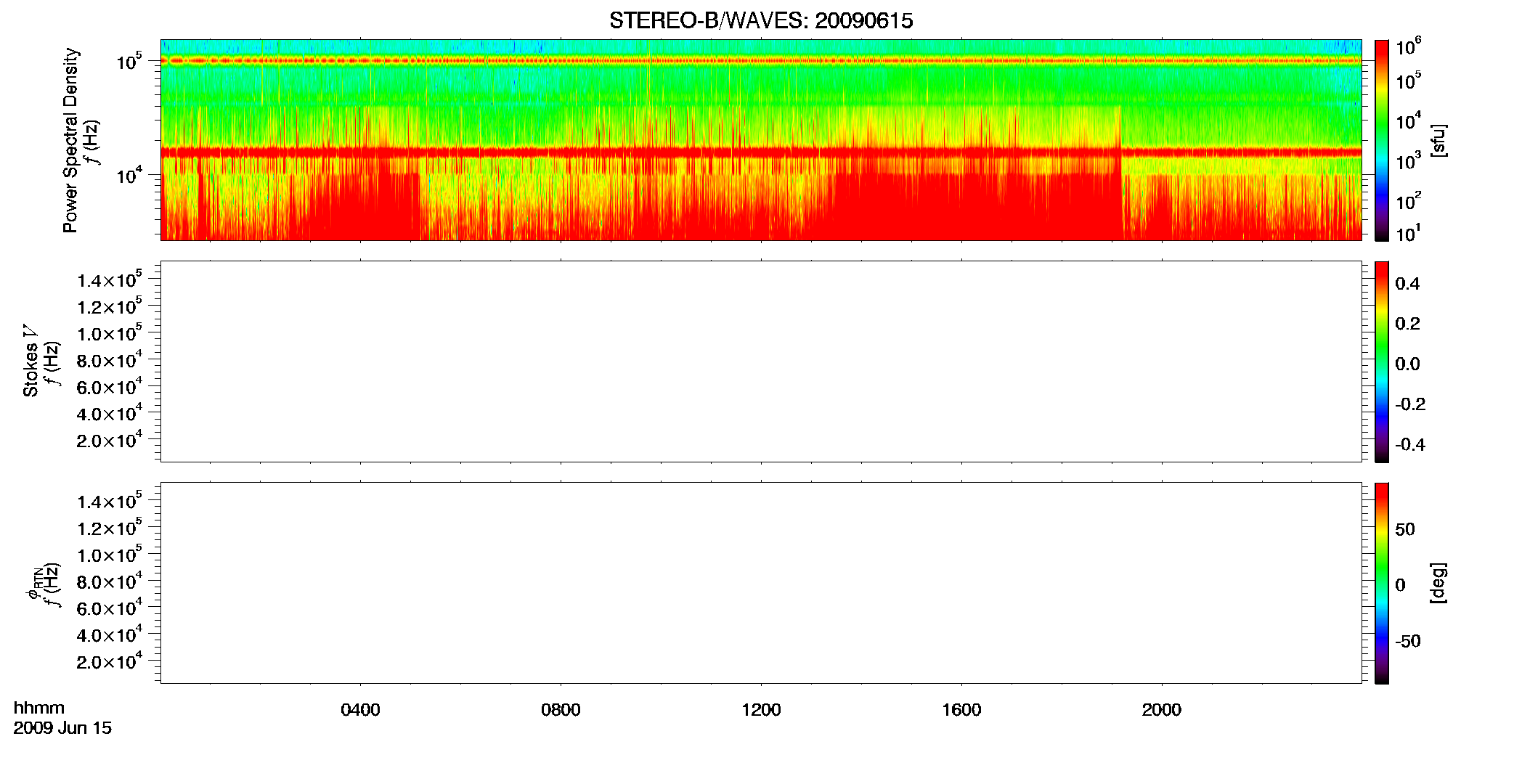The width and height of the screenshot is (1522, 784).
Task: Click the hhmm time format label
Action: tap(39, 708)
